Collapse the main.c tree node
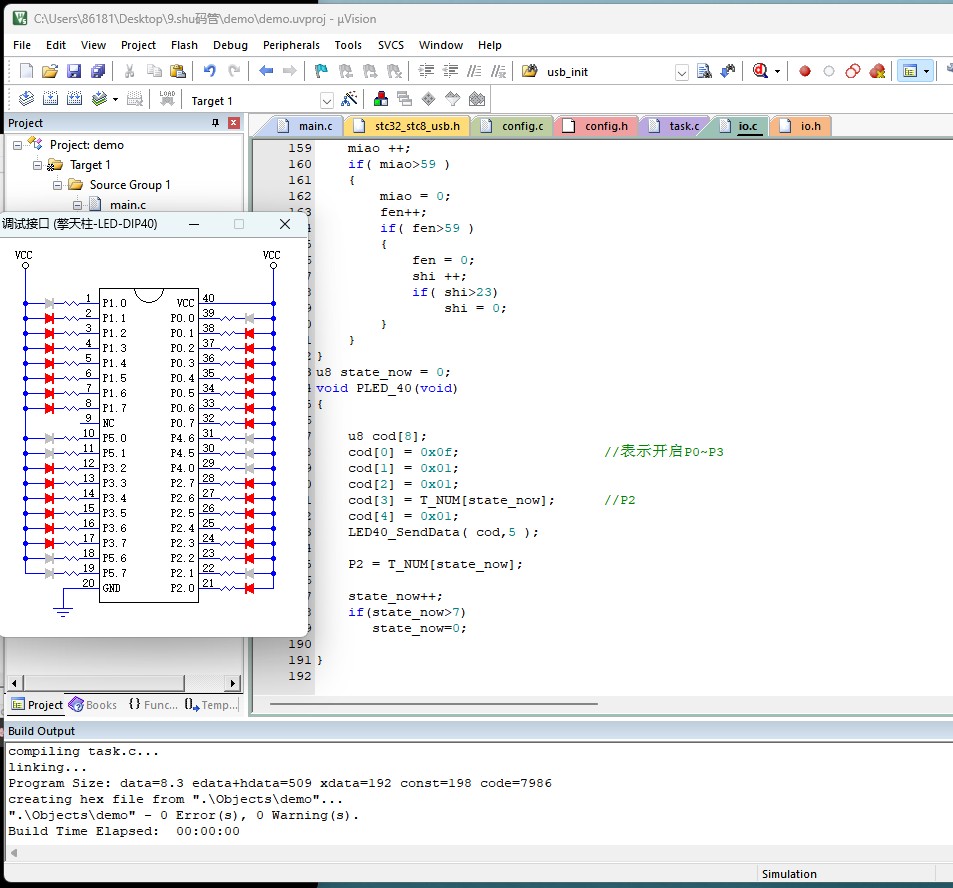 (x=78, y=205)
